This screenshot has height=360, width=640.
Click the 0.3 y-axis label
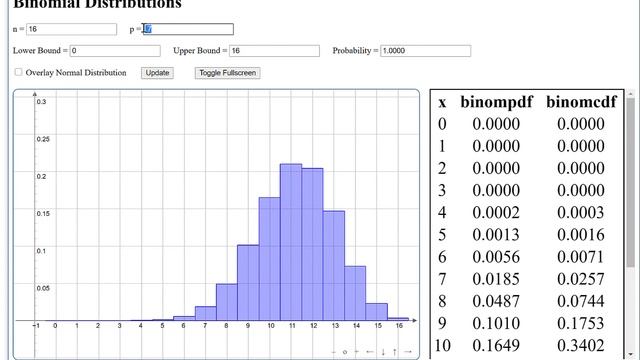coord(41,102)
